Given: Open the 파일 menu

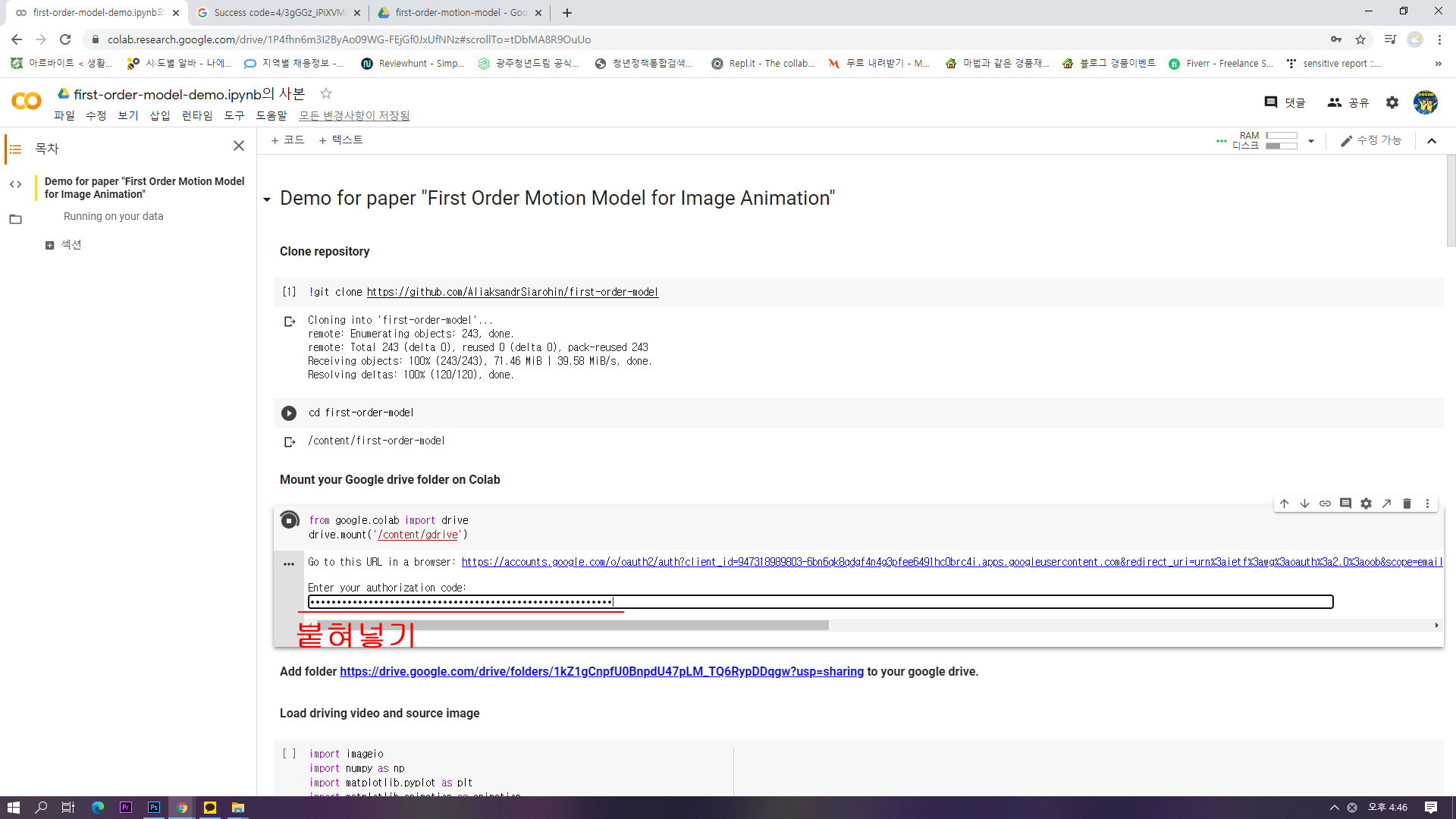Looking at the screenshot, I should tap(64, 115).
